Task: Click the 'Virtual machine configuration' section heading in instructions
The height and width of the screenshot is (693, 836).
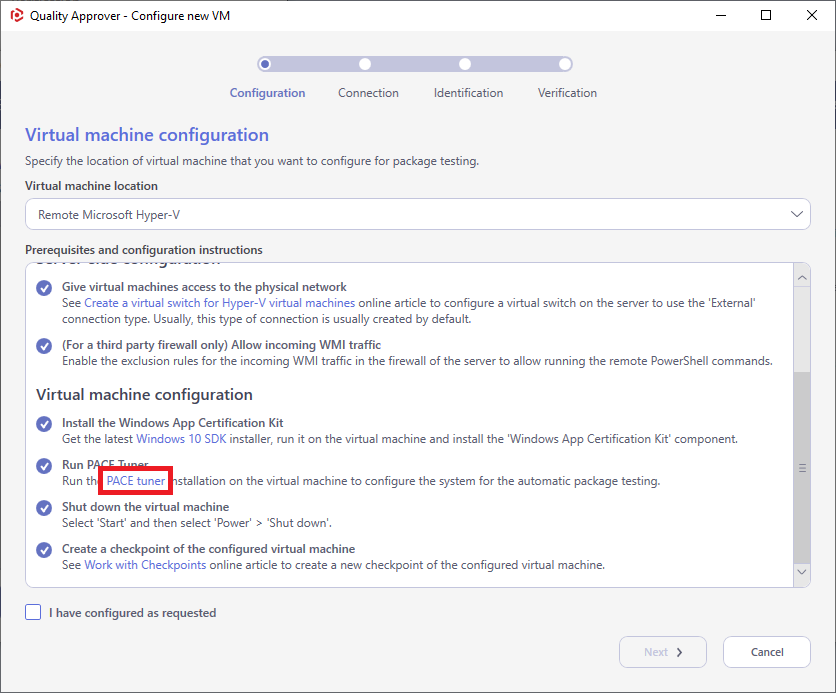Action: coord(144,394)
